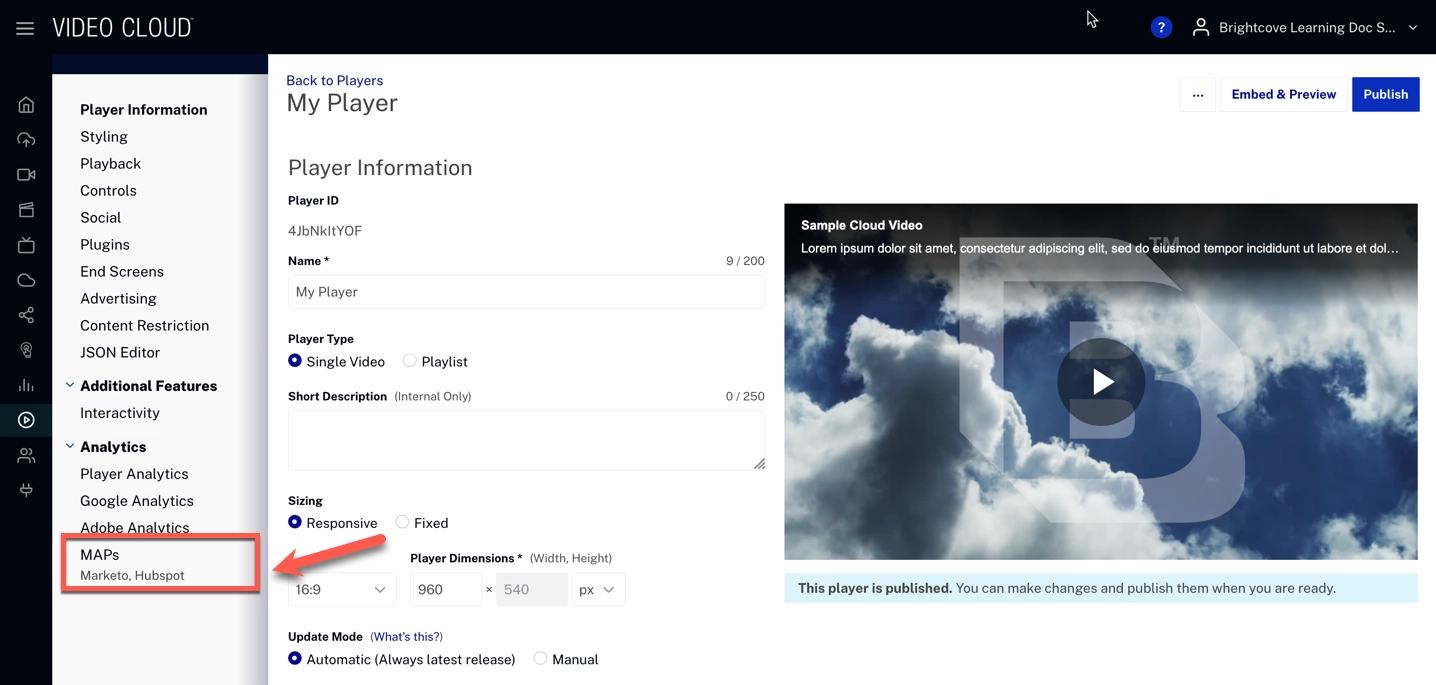Open the Media video camera icon
Viewport: 1436px width, 685px height.
coord(26,175)
